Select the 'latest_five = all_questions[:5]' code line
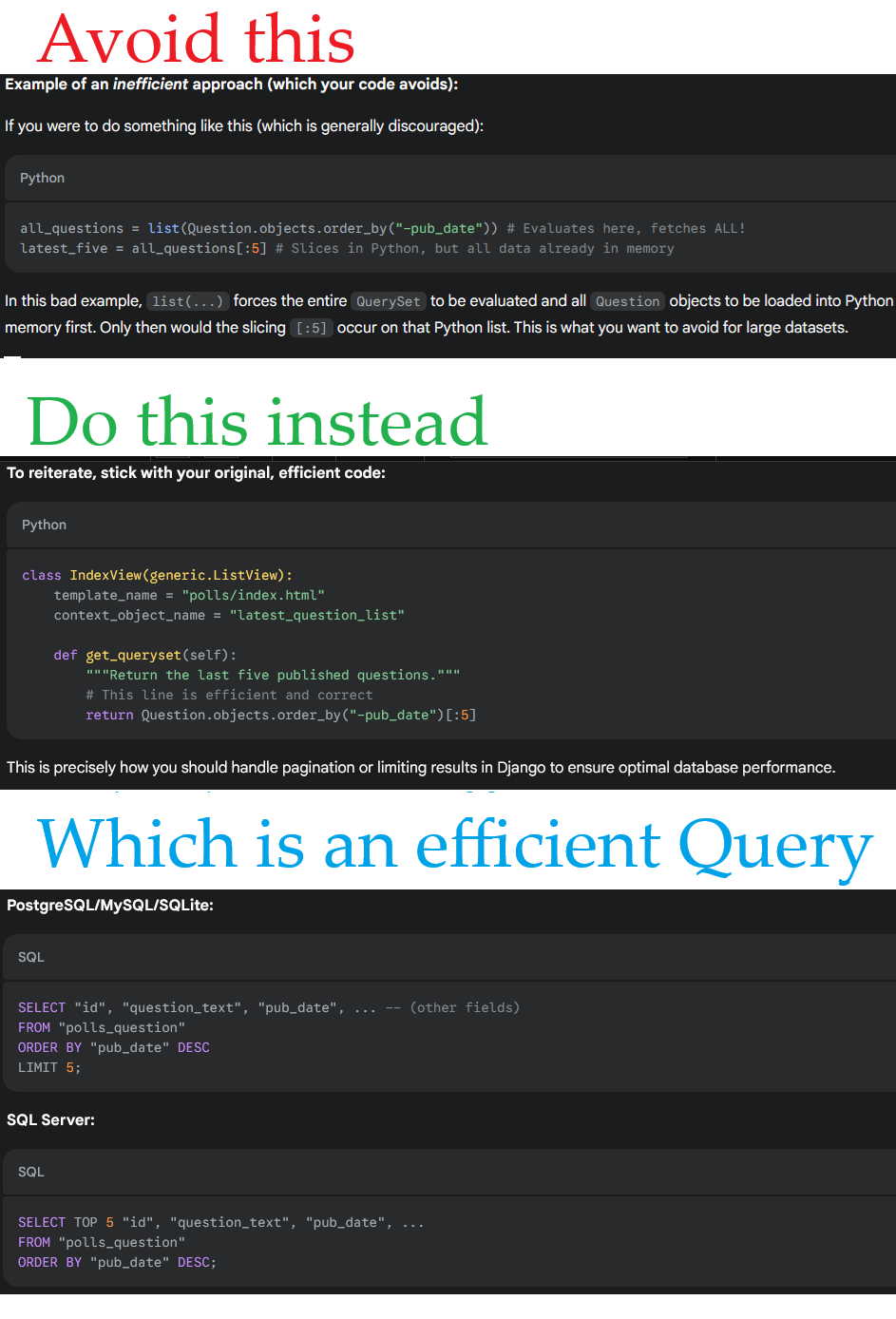896x1319 pixels. point(347,248)
